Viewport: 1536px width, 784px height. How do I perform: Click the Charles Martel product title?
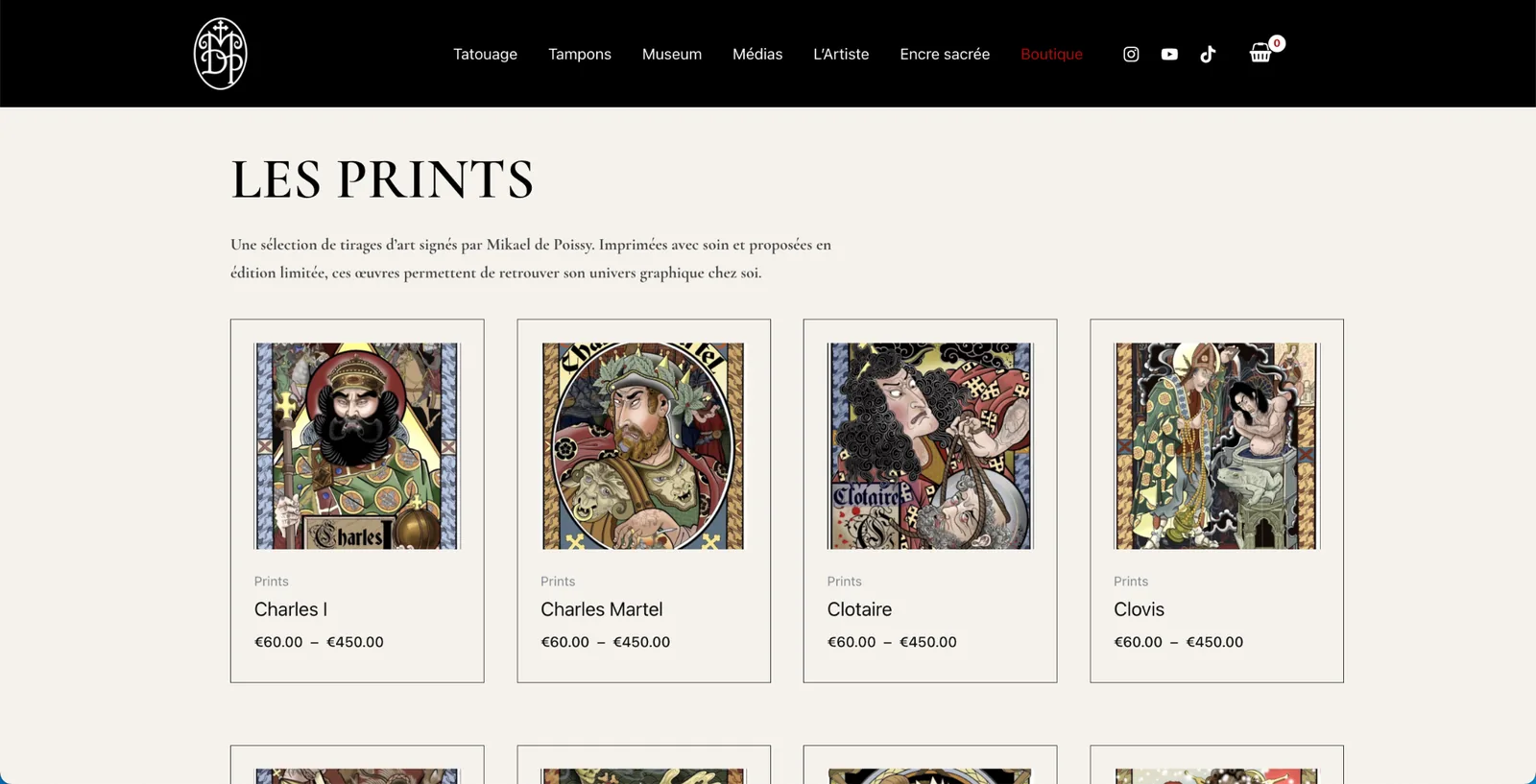(x=601, y=609)
